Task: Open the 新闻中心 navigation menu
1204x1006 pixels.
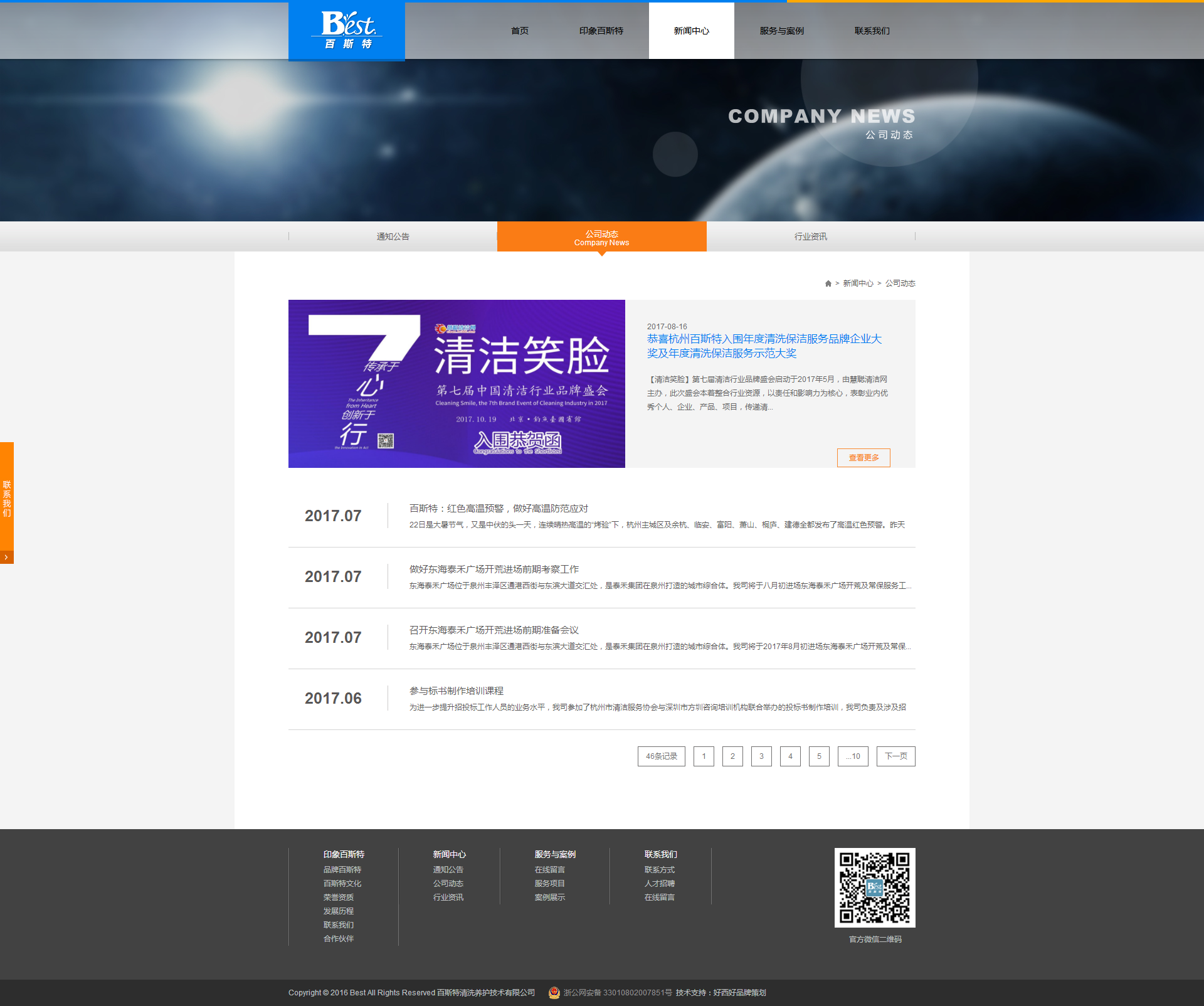Action: tap(691, 31)
